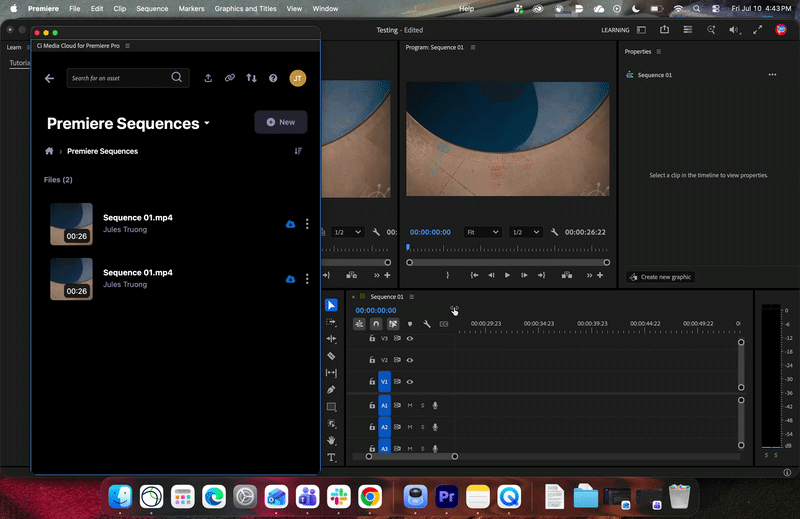Click the New button
This screenshot has width=800, height=519.
coord(281,122)
